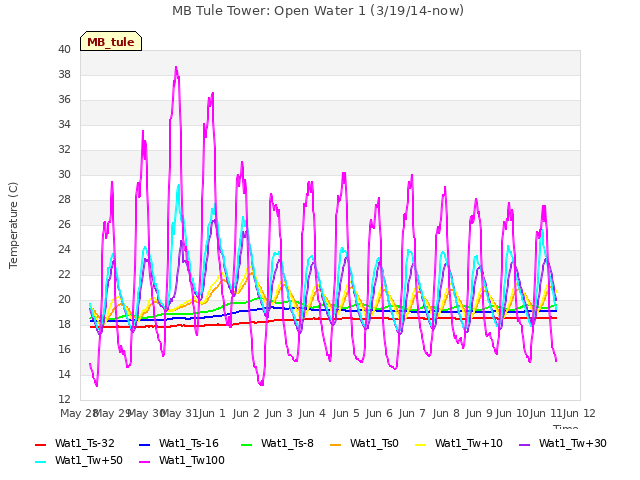
Task: Click the Wat1_Tw+30 legend label
Action: coord(573,444)
